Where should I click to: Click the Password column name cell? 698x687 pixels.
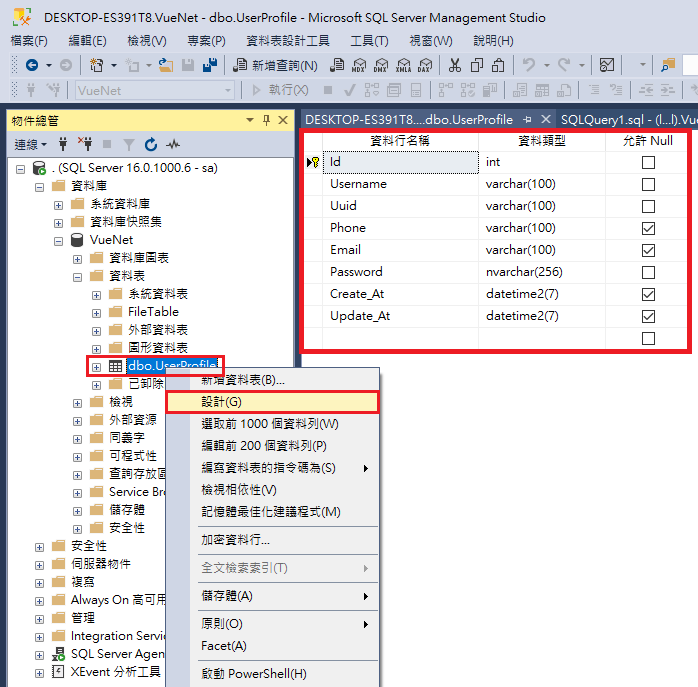point(401,272)
